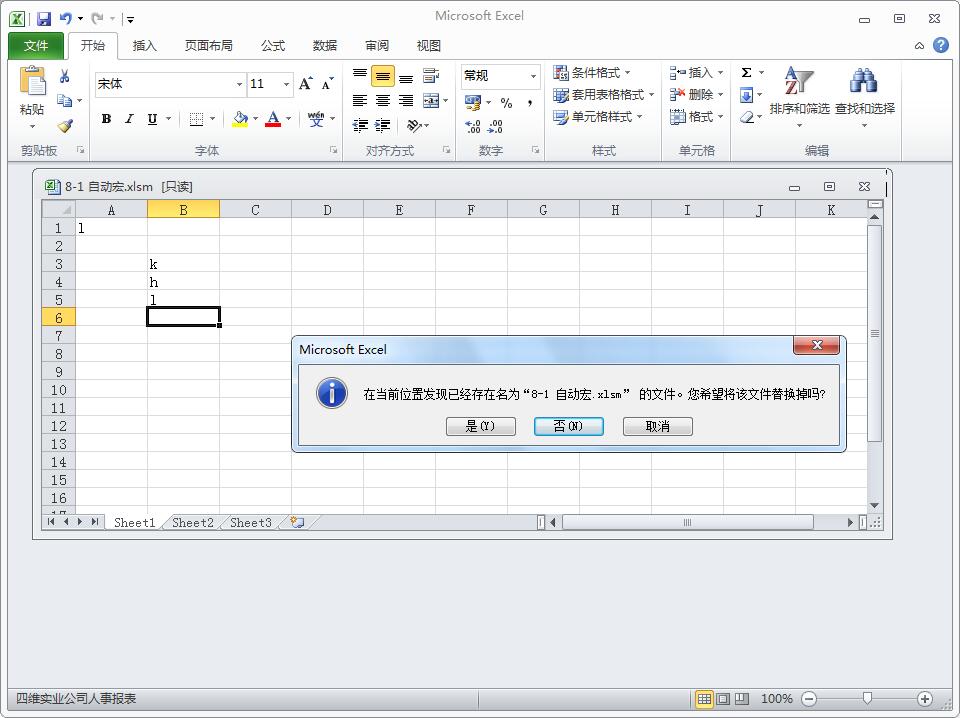
Task: Expand the Format (格式) cells dropdown
Action: (x=721, y=116)
